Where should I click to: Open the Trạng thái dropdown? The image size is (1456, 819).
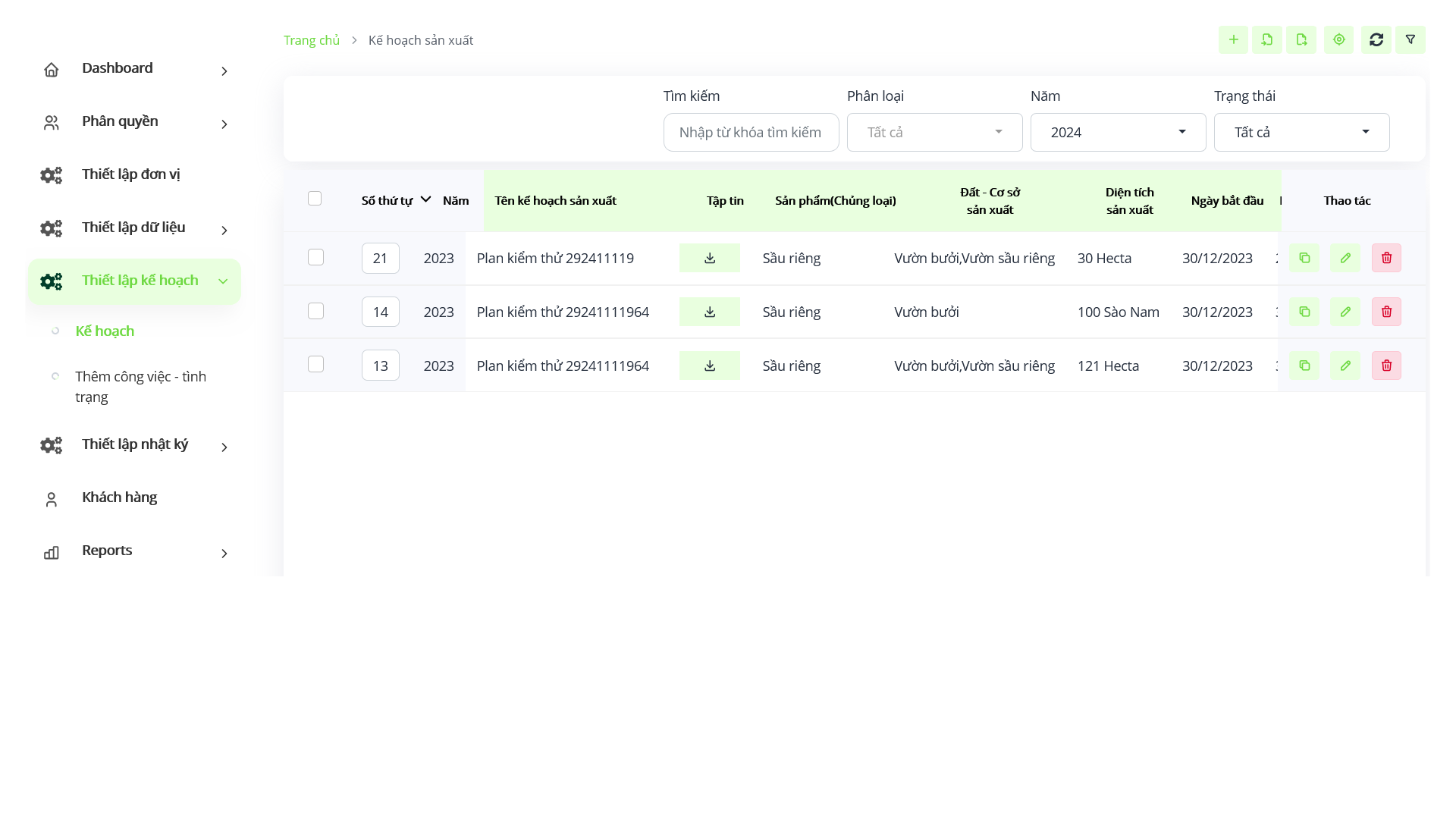(x=1301, y=132)
